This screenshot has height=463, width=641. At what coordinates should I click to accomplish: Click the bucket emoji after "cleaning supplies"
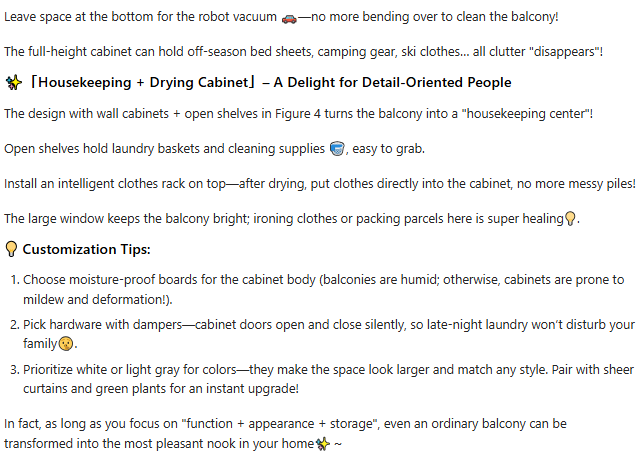point(337,149)
